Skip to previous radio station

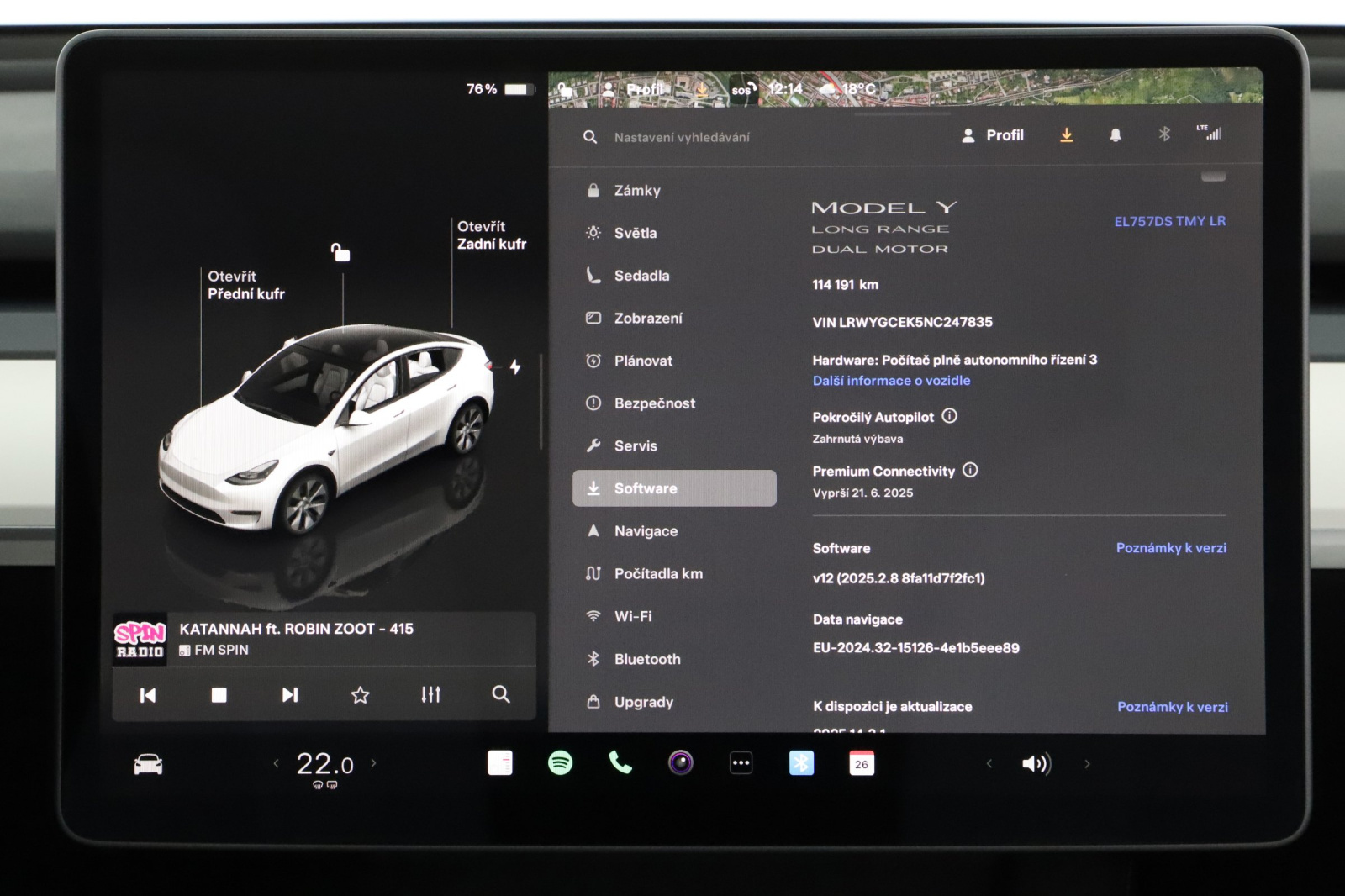coord(148,695)
